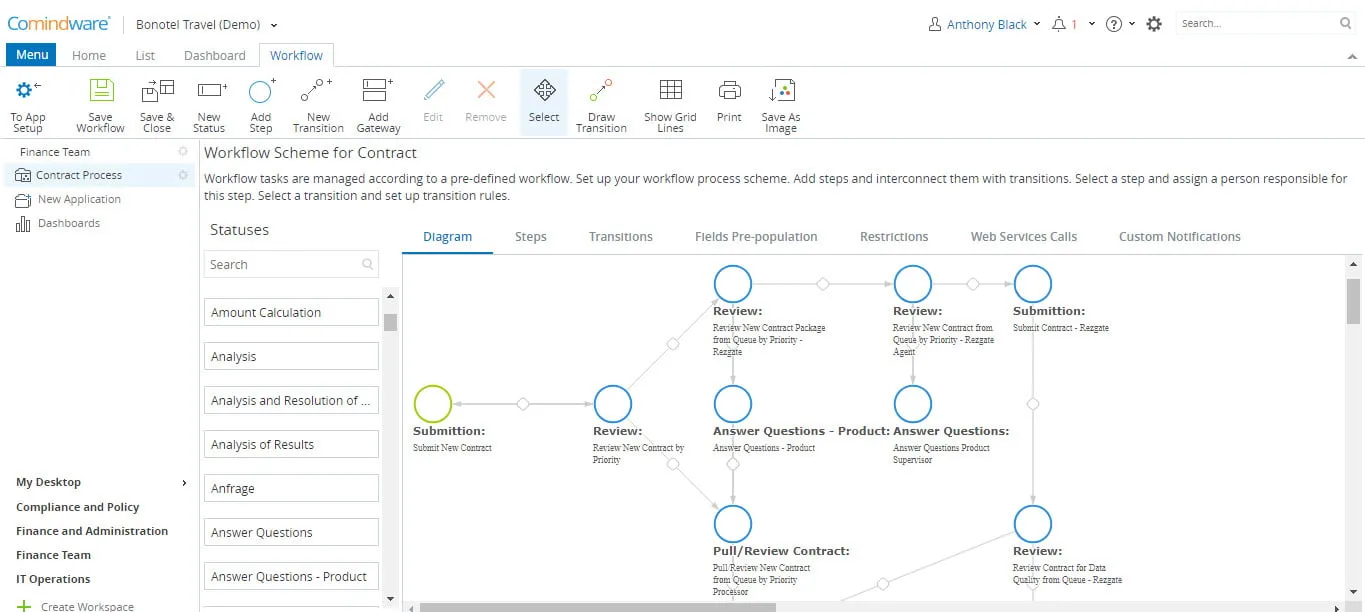
Task: Open the Fields Pre-population tab
Action: click(756, 237)
